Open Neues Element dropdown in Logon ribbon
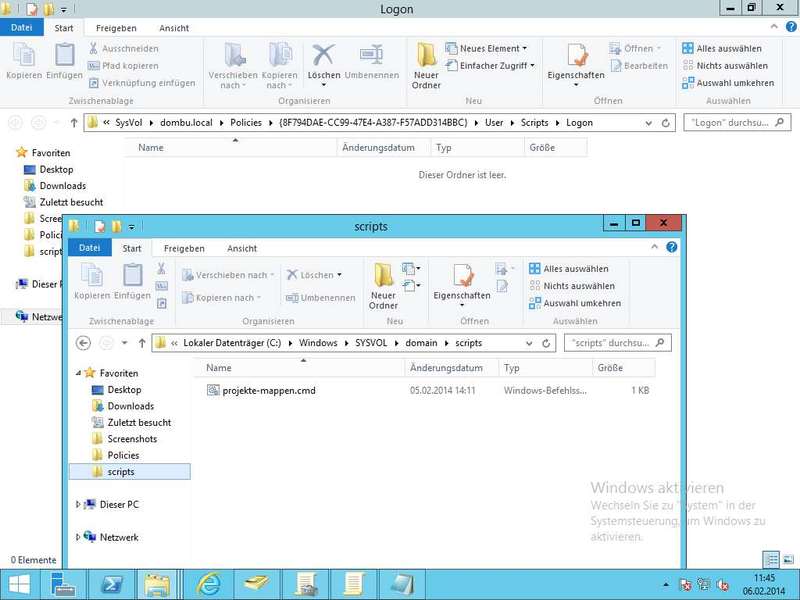The height and width of the screenshot is (600, 800). point(492,48)
